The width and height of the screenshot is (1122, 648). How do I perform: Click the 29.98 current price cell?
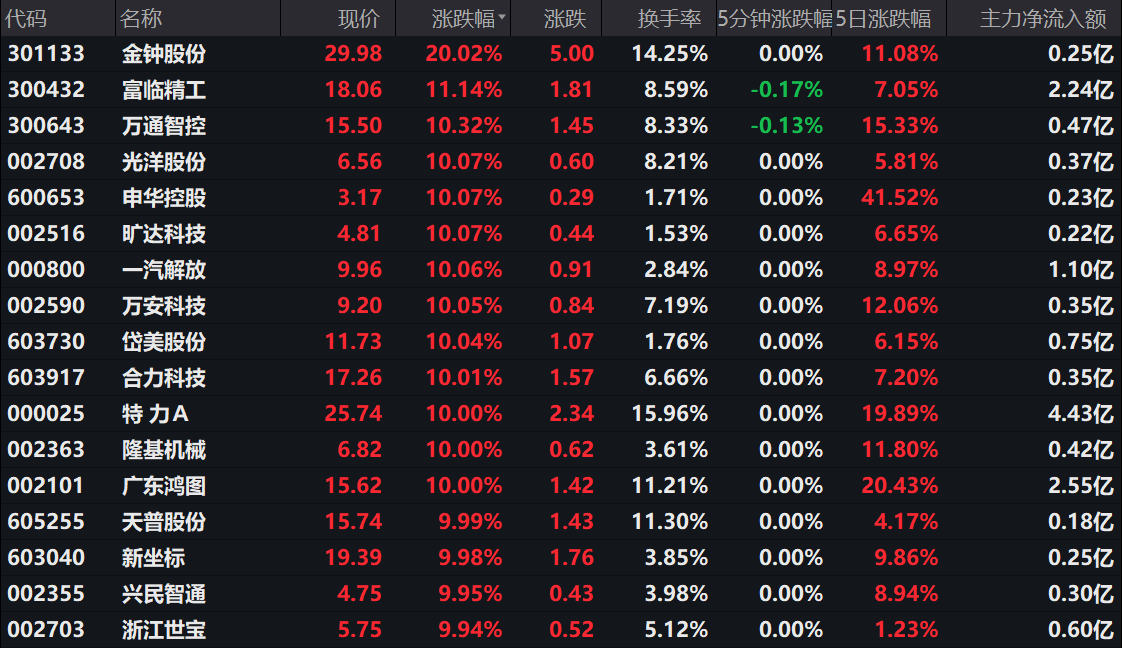pyautogui.click(x=353, y=54)
